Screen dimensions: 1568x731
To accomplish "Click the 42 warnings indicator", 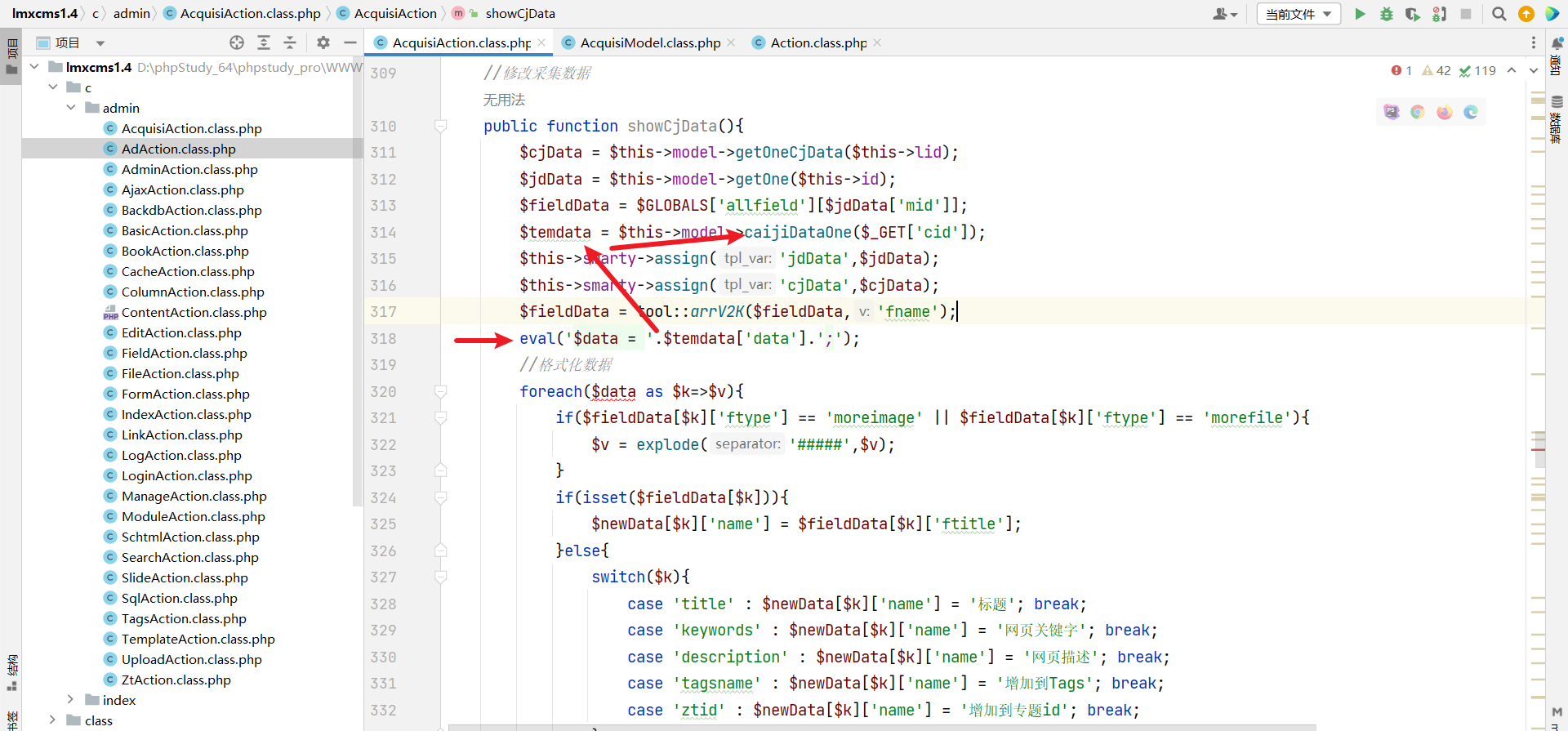I will click(x=1437, y=71).
